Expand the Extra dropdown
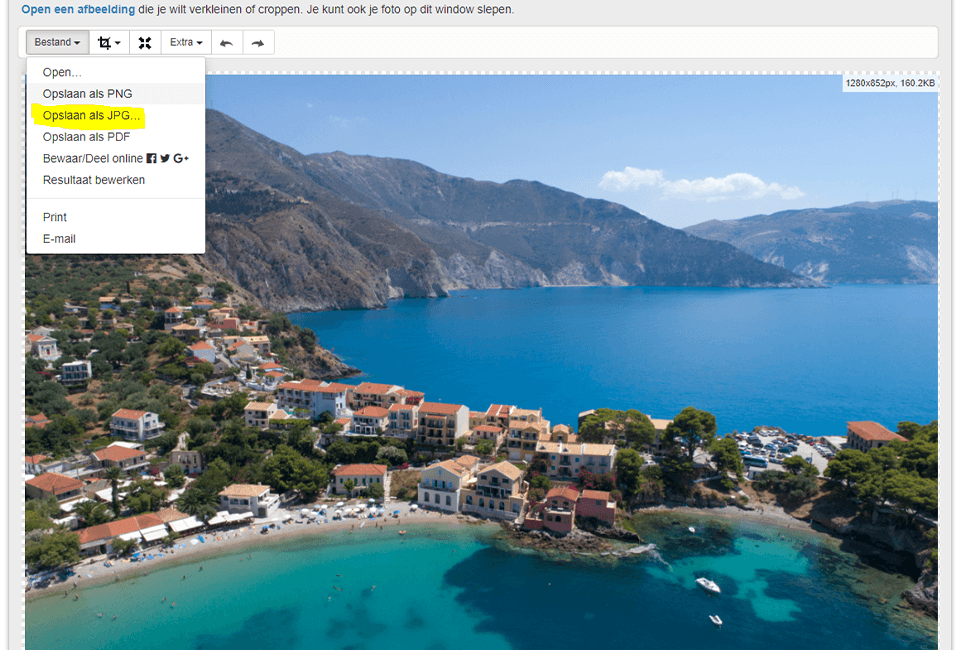The height and width of the screenshot is (650, 975). (x=186, y=43)
